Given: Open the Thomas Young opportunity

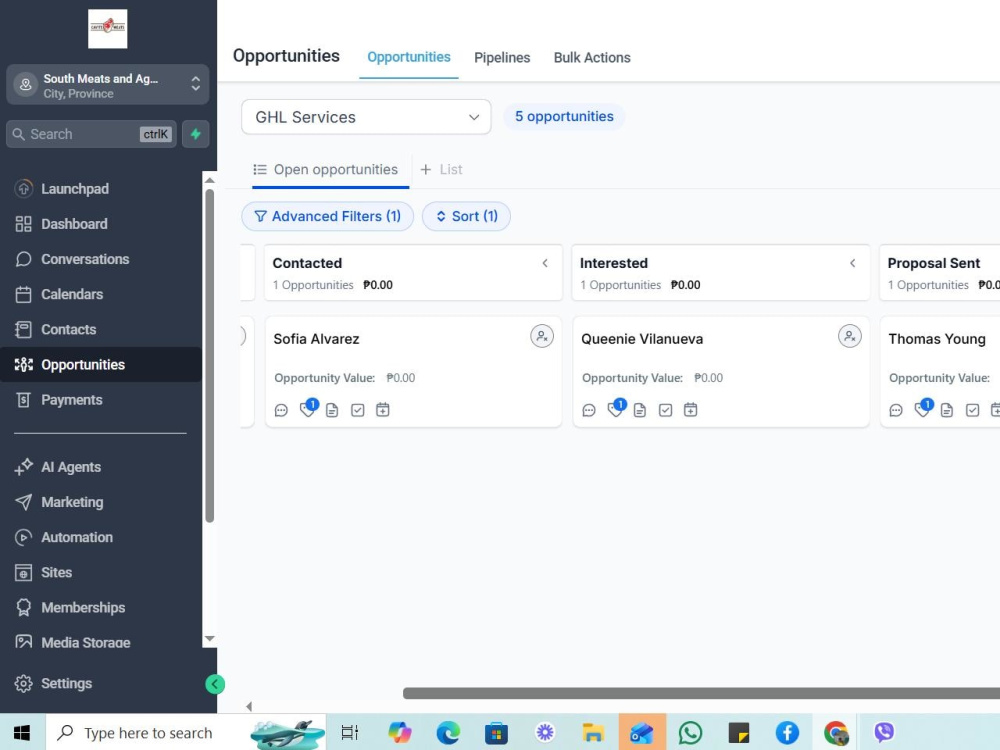Looking at the screenshot, I should tap(937, 339).
